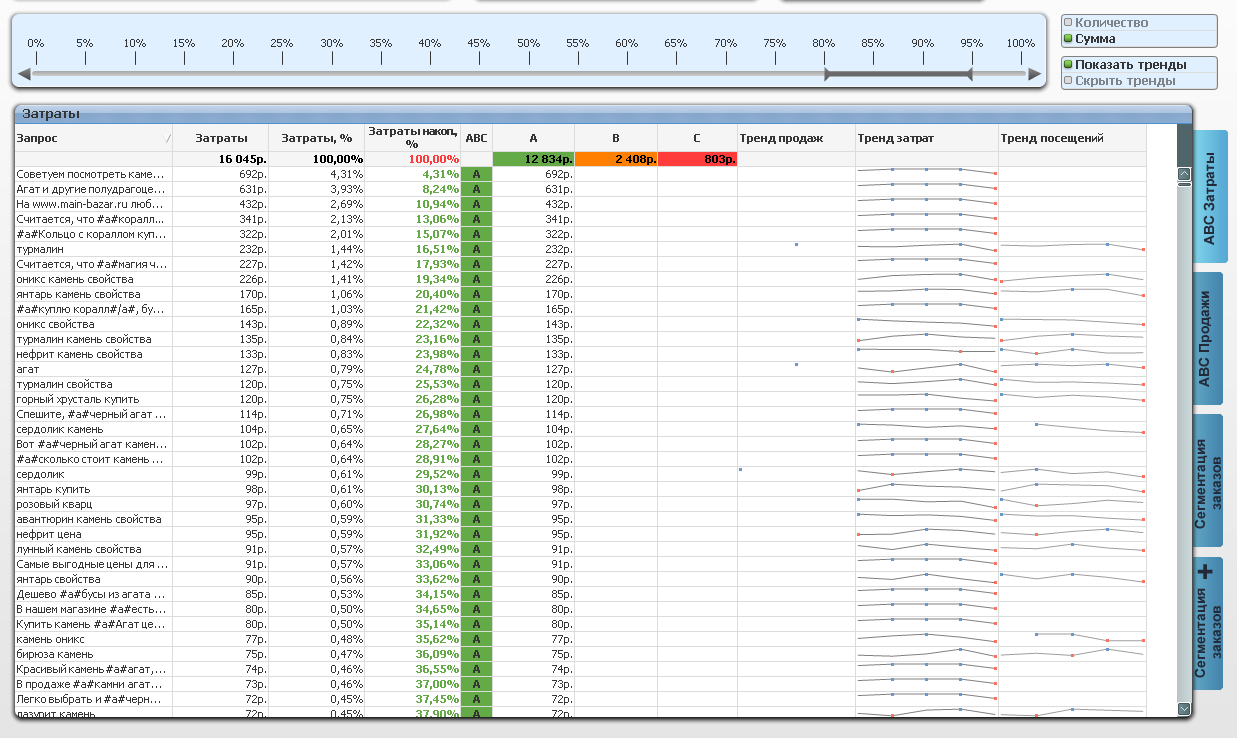Select the камень оникс row
Image resolution: width=1237 pixels, height=738 pixels.
pyautogui.click(x=93, y=639)
